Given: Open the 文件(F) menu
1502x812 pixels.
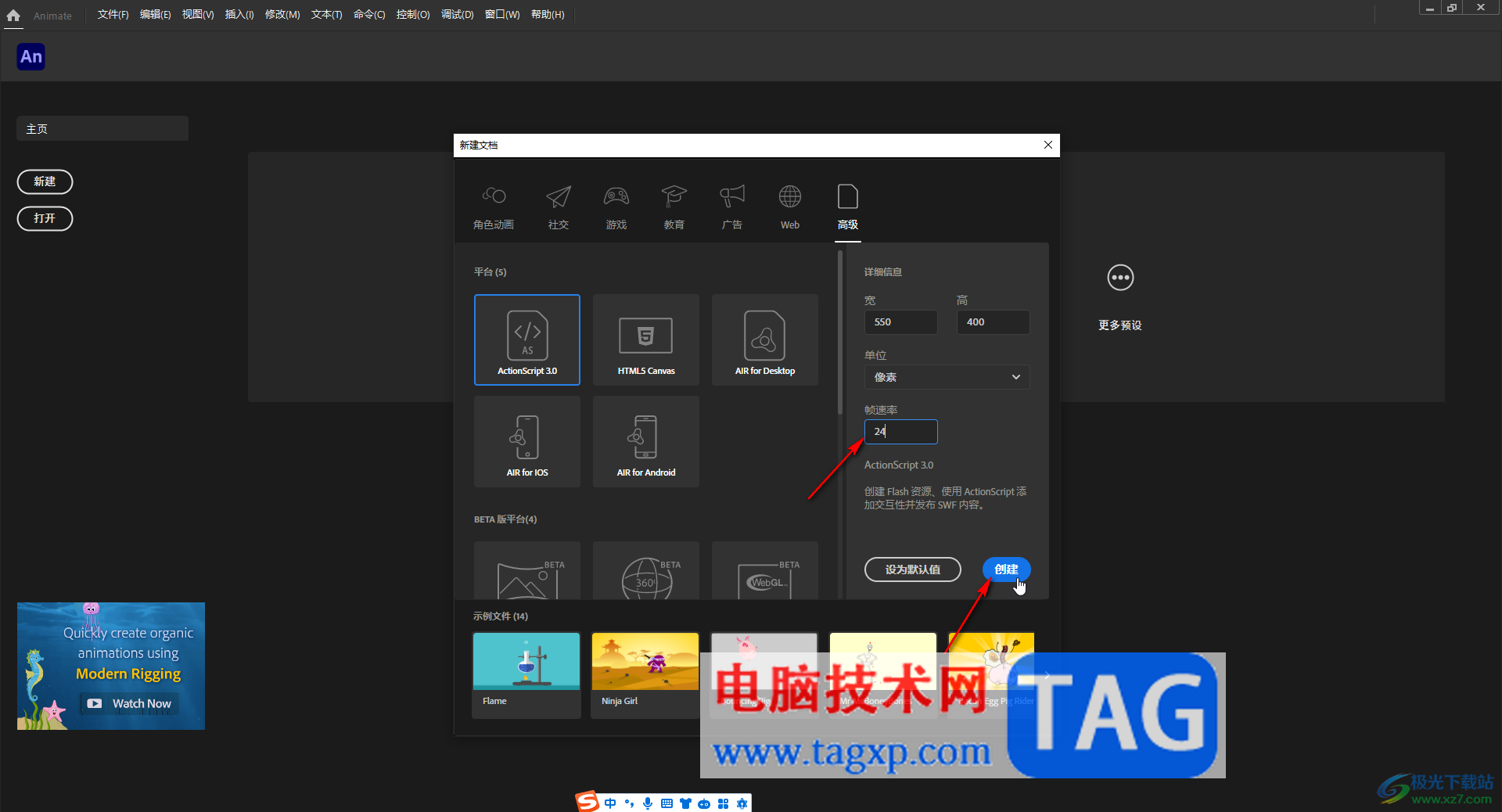Looking at the screenshot, I should coord(113,15).
